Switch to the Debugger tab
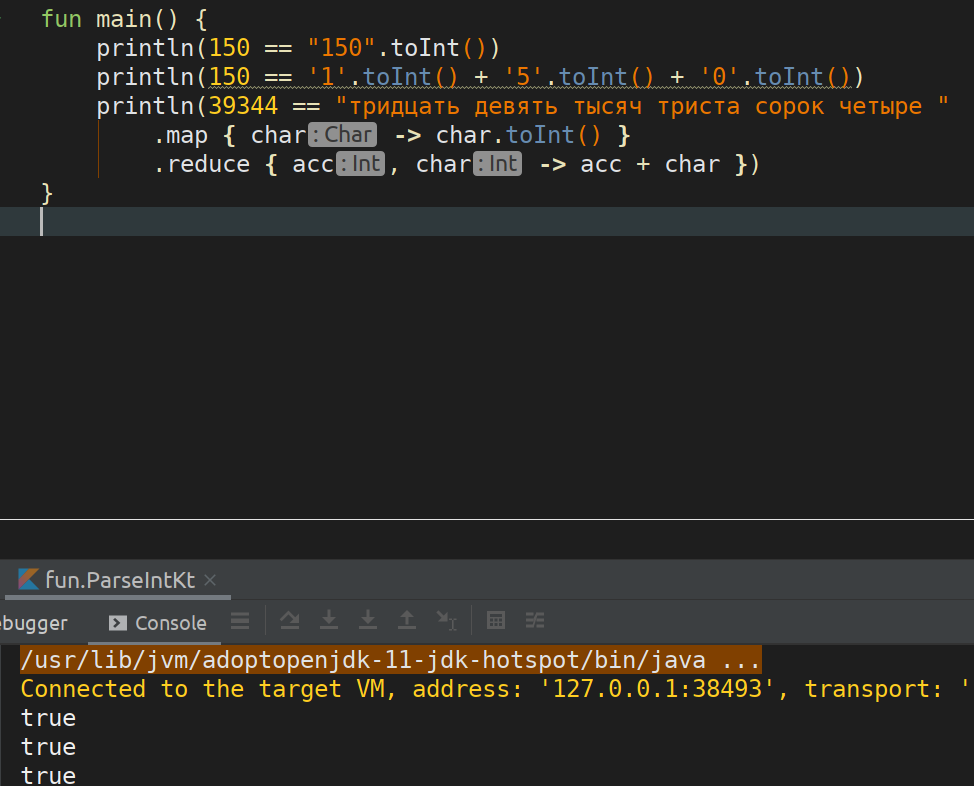The image size is (974, 786). [x=34, y=623]
